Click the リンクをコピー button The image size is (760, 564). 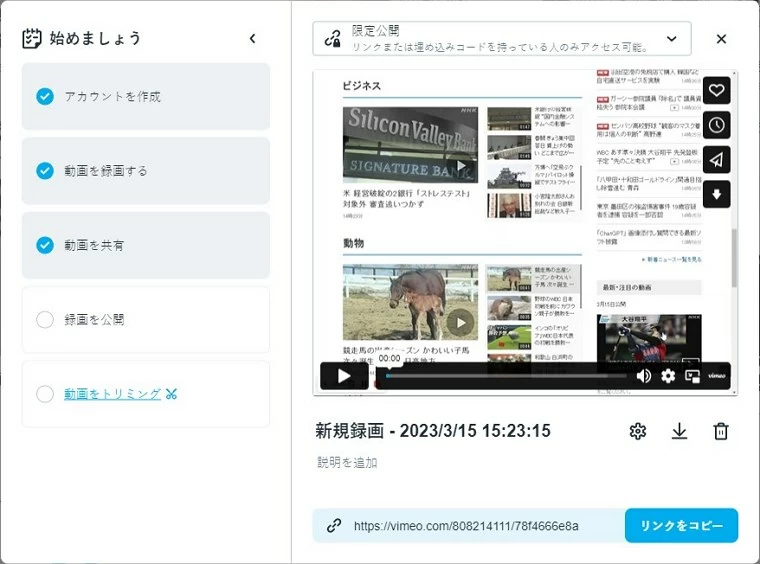pos(681,526)
